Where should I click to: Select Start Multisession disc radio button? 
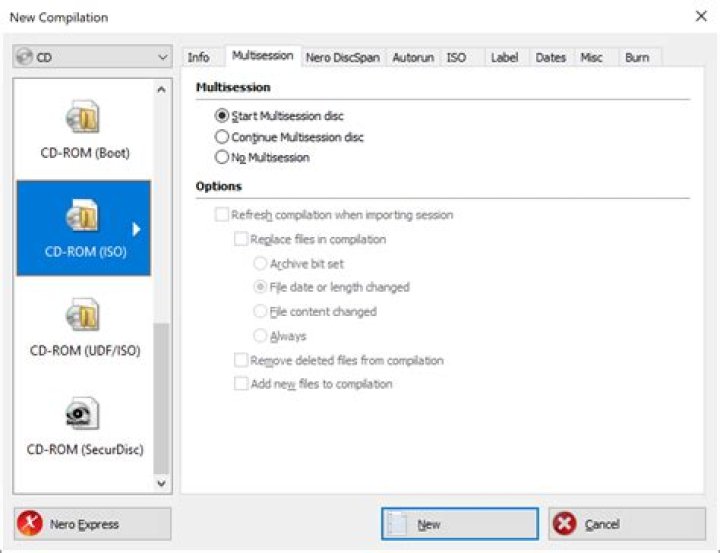(x=222, y=116)
